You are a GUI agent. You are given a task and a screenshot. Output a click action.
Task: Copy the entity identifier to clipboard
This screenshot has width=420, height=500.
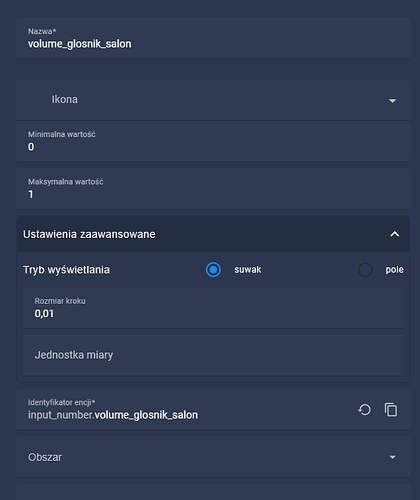click(391, 410)
